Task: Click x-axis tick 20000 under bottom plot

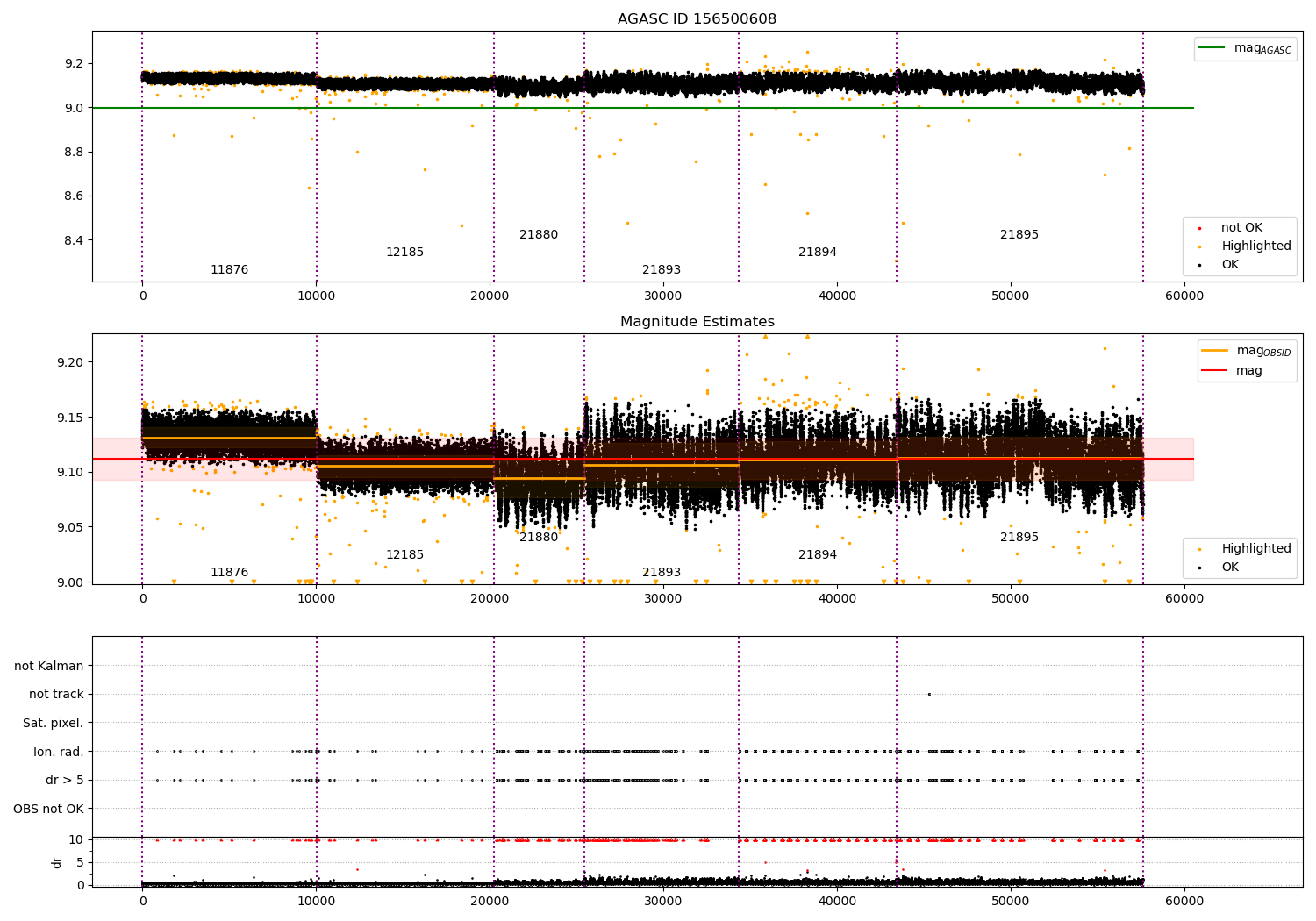Action: coord(490,901)
